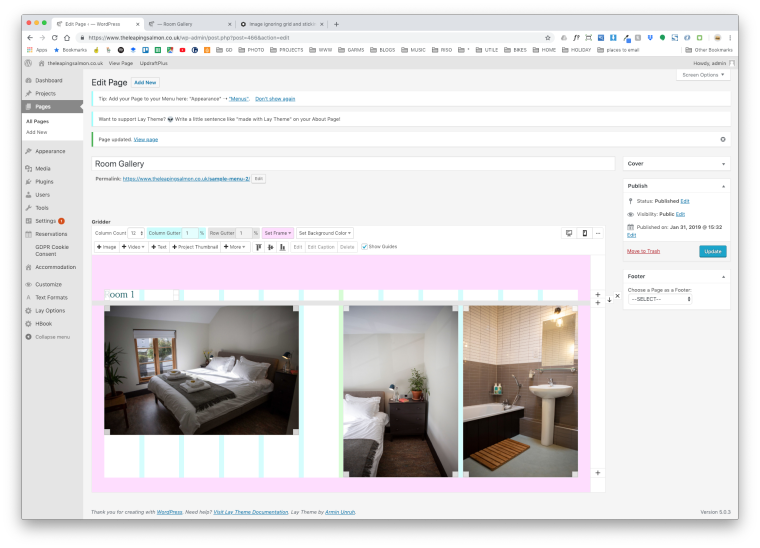Open the Footer page select dropdown
This screenshot has height=548, width=760.
click(661, 299)
